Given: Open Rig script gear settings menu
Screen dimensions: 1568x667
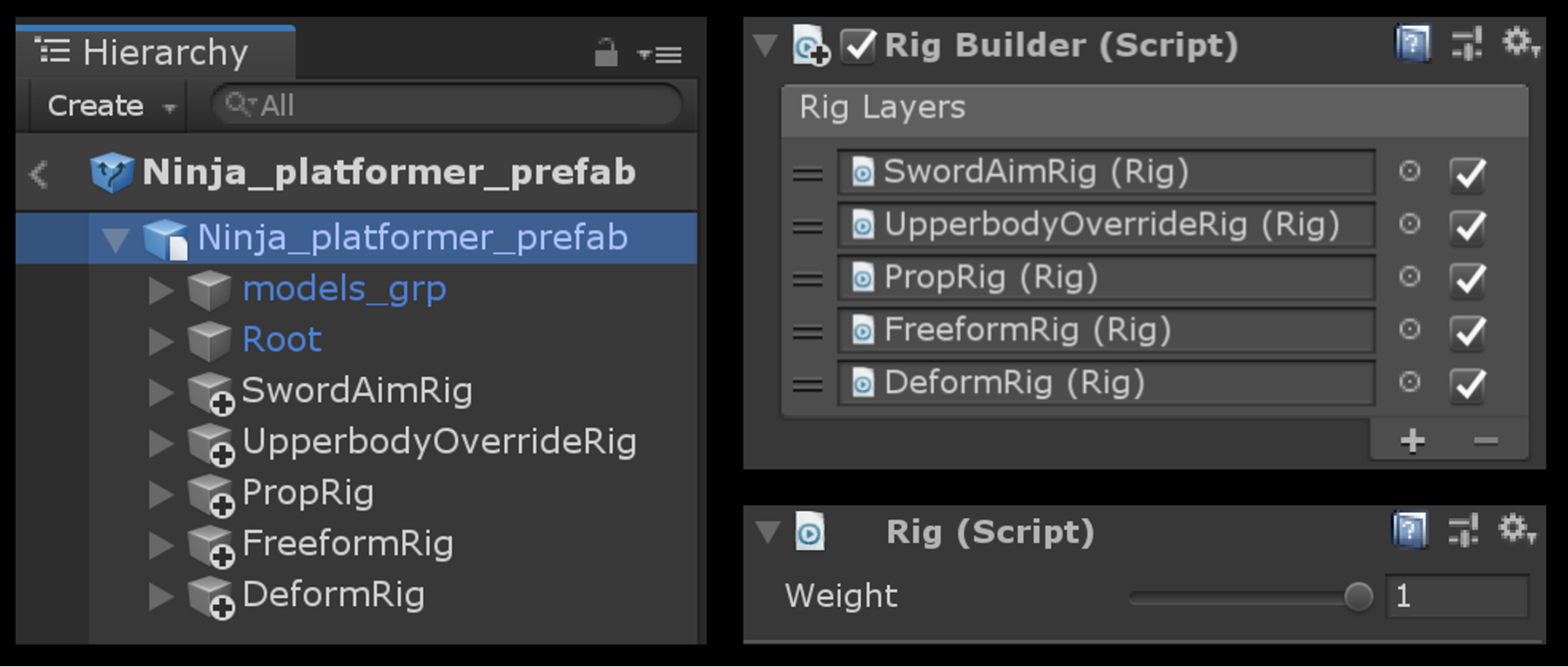Looking at the screenshot, I should [x=1517, y=530].
